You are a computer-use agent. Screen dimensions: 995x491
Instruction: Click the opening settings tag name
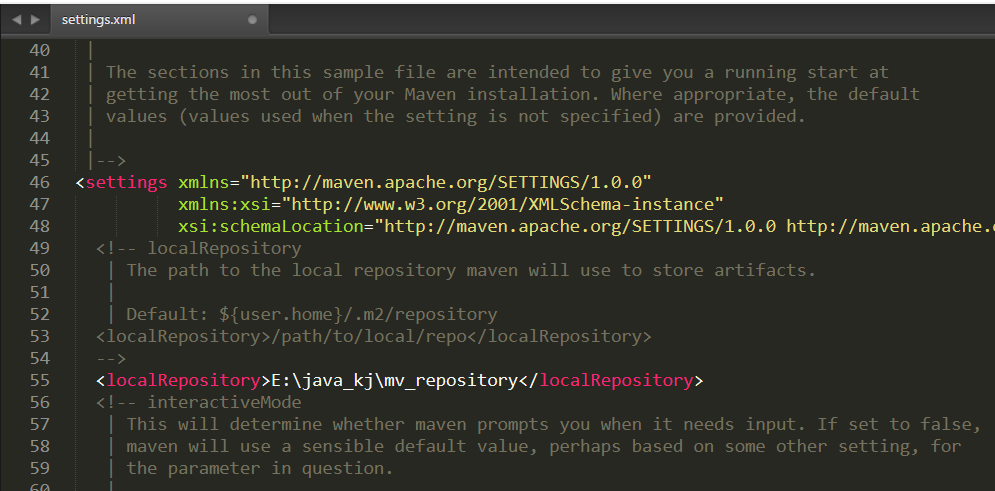click(126, 183)
